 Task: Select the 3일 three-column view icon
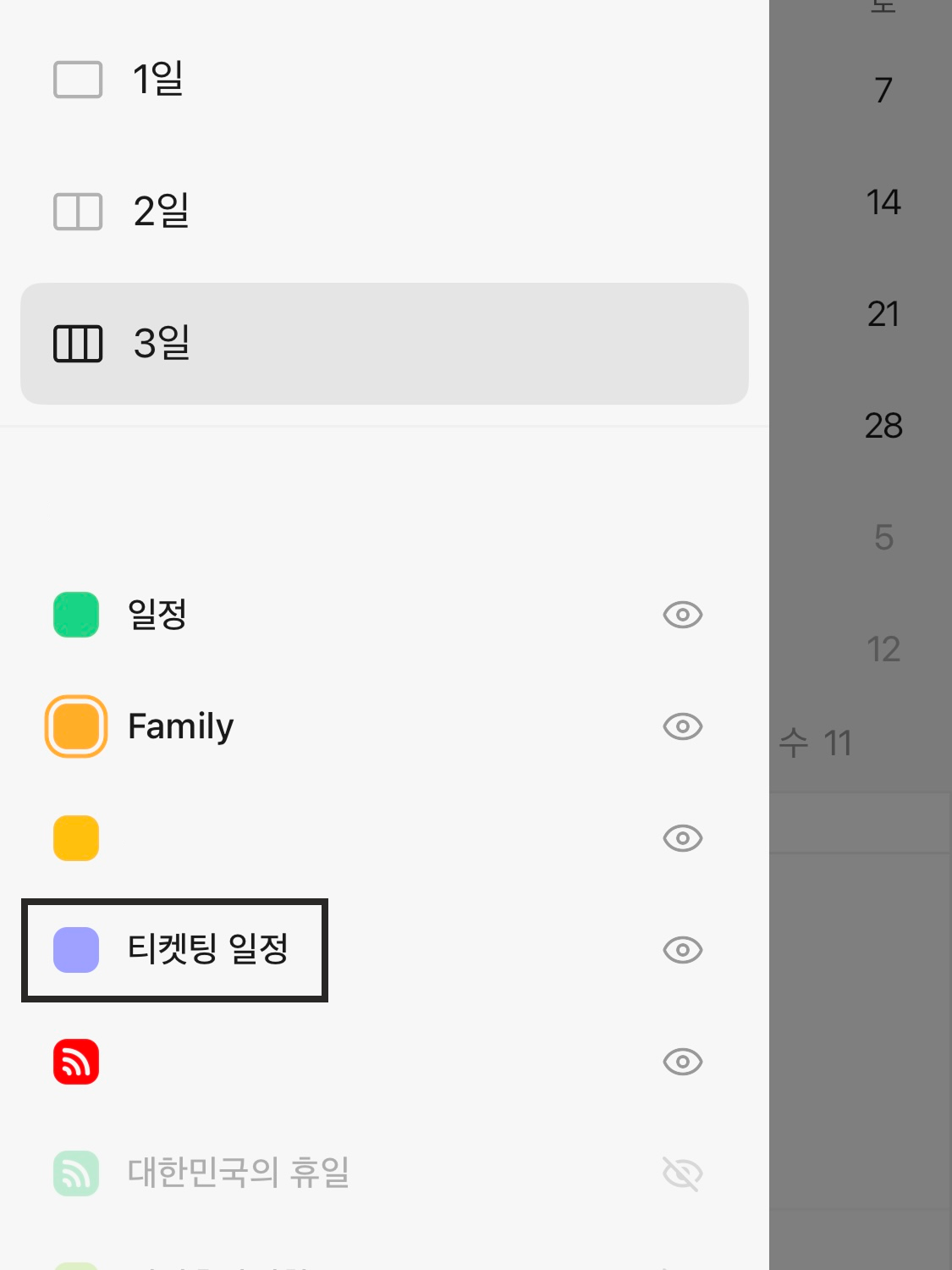tap(78, 344)
